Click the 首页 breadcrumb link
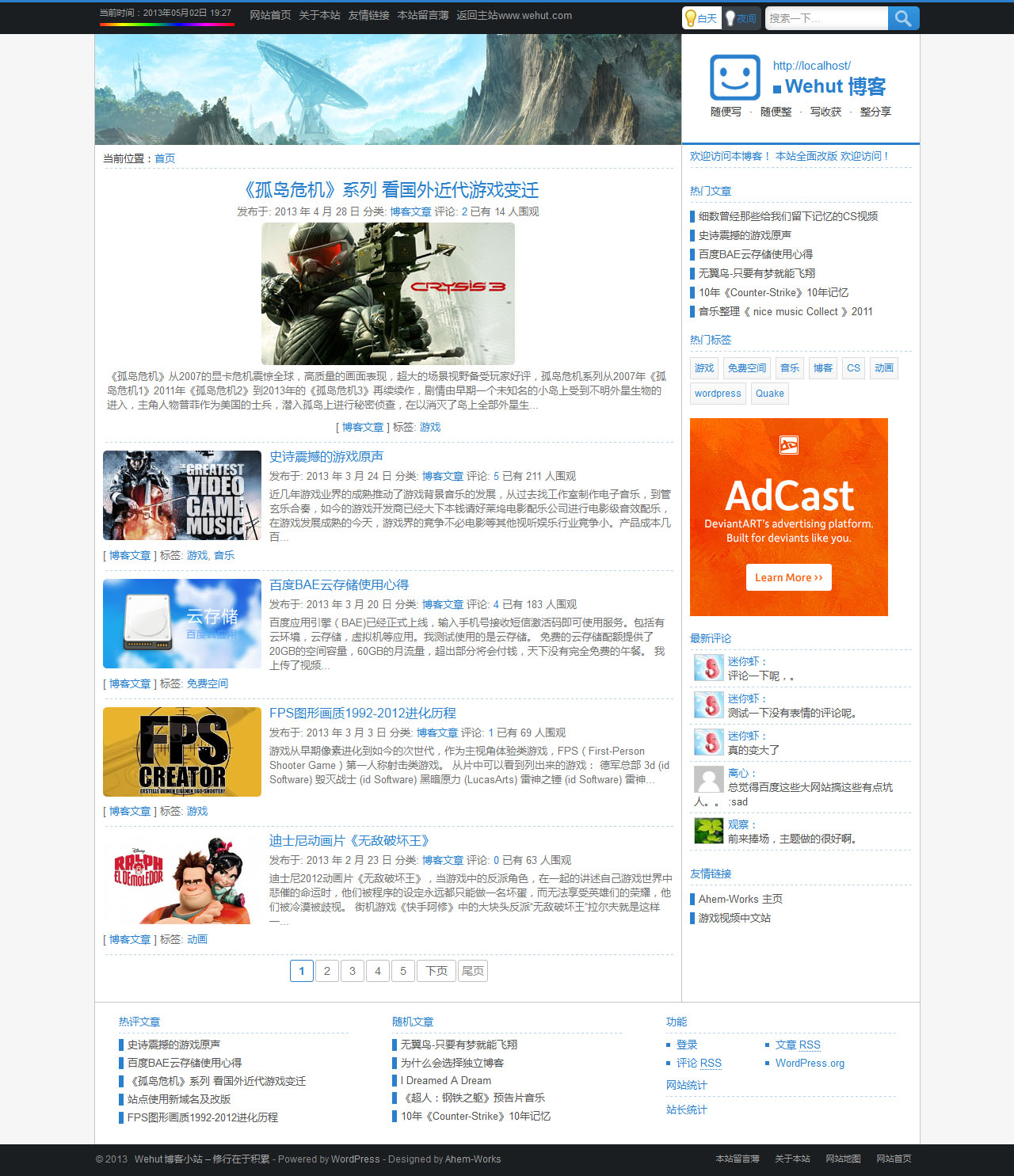Viewport: 1014px width, 1176px height. click(165, 158)
